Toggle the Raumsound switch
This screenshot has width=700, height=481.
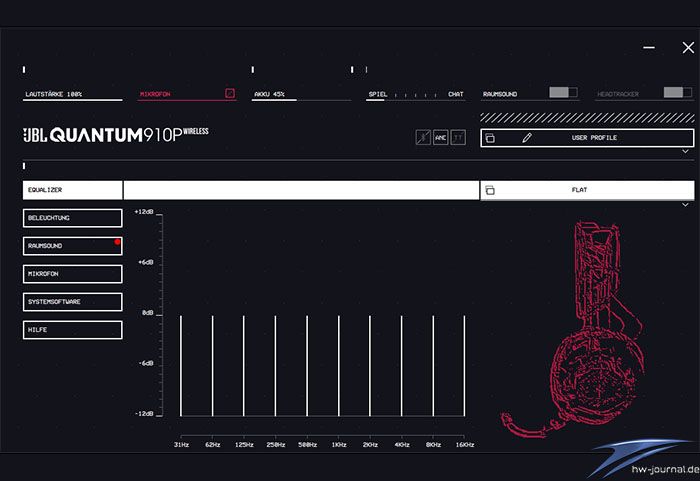[563, 92]
